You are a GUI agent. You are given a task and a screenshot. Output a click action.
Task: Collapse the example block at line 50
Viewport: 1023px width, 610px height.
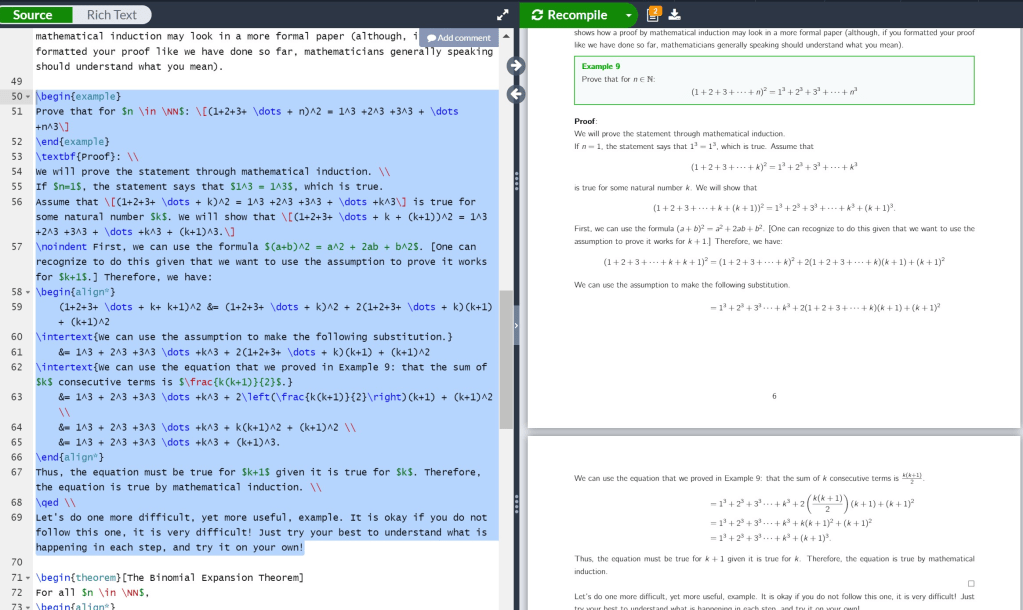pos(27,97)
